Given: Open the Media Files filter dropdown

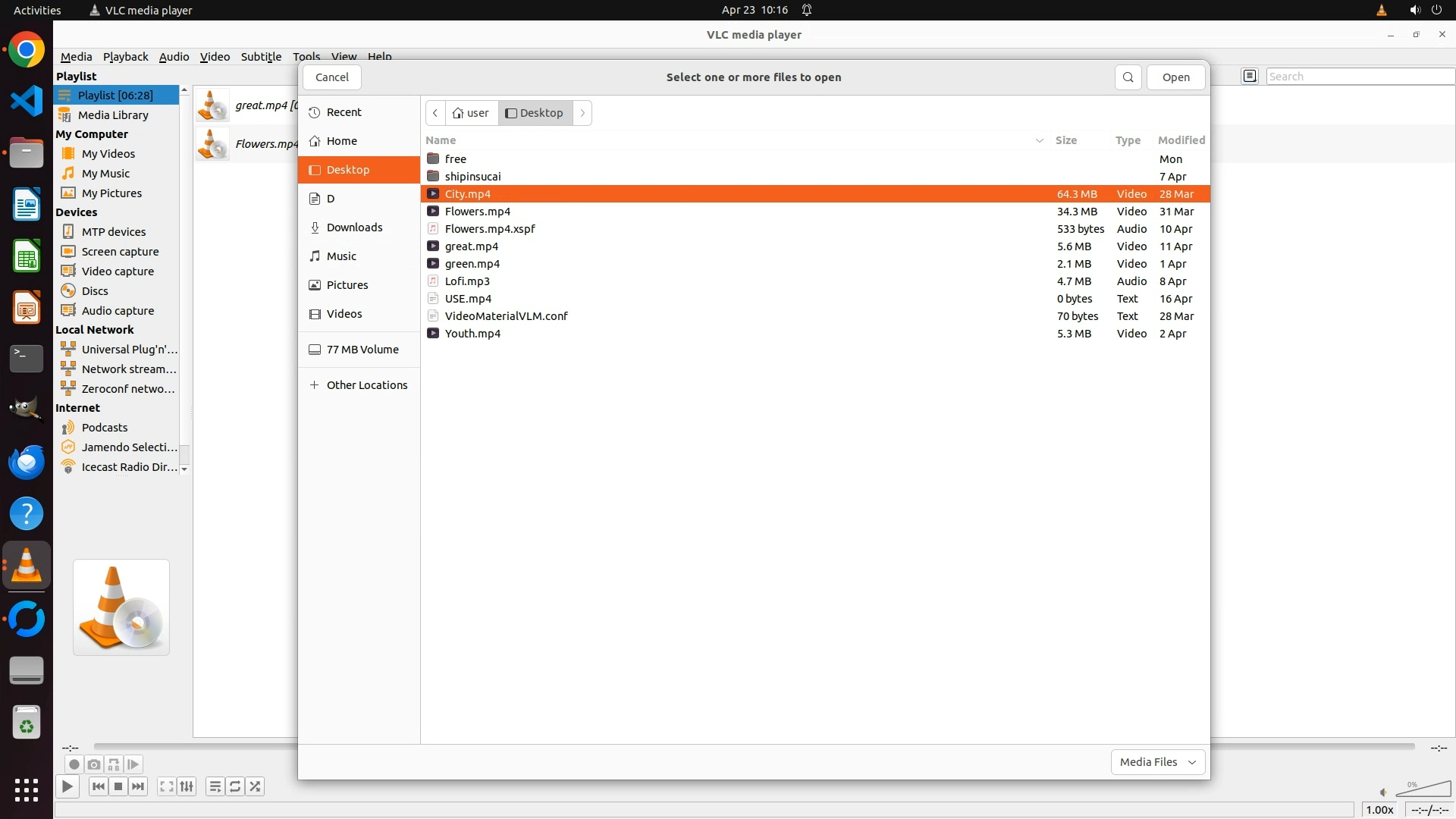Looking at the screenshot, I should point(1157,762).
